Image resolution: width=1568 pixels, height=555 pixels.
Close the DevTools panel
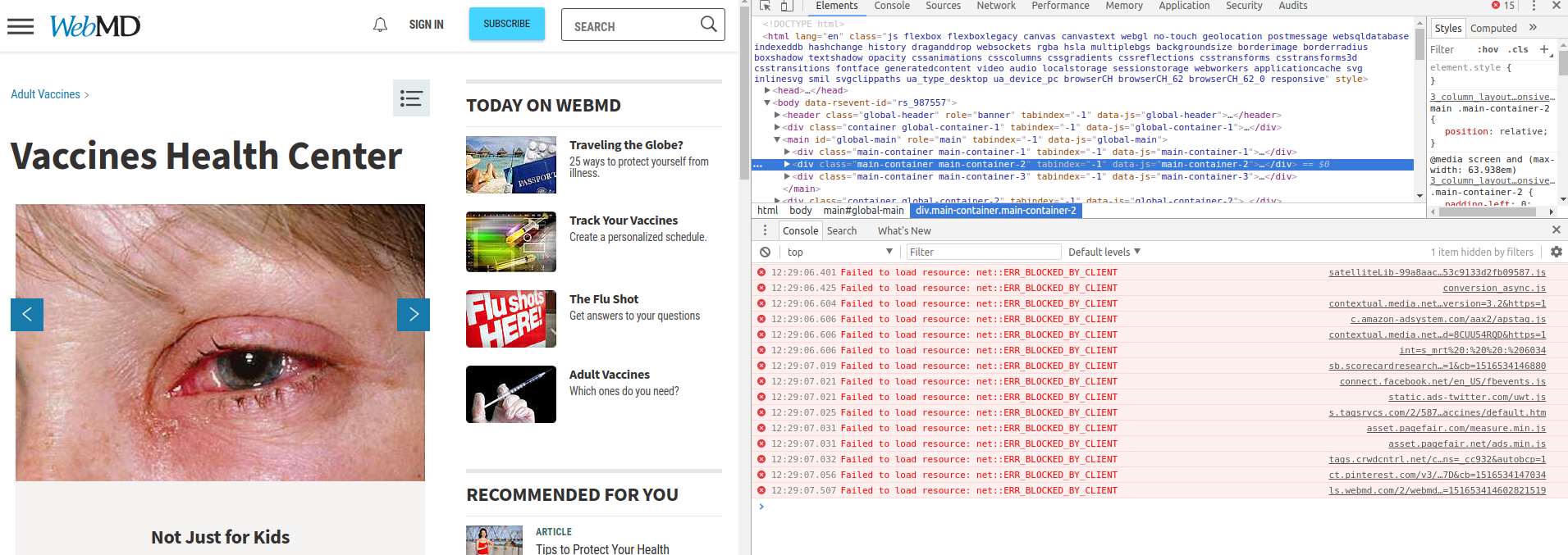click(x=1556, y=6)
